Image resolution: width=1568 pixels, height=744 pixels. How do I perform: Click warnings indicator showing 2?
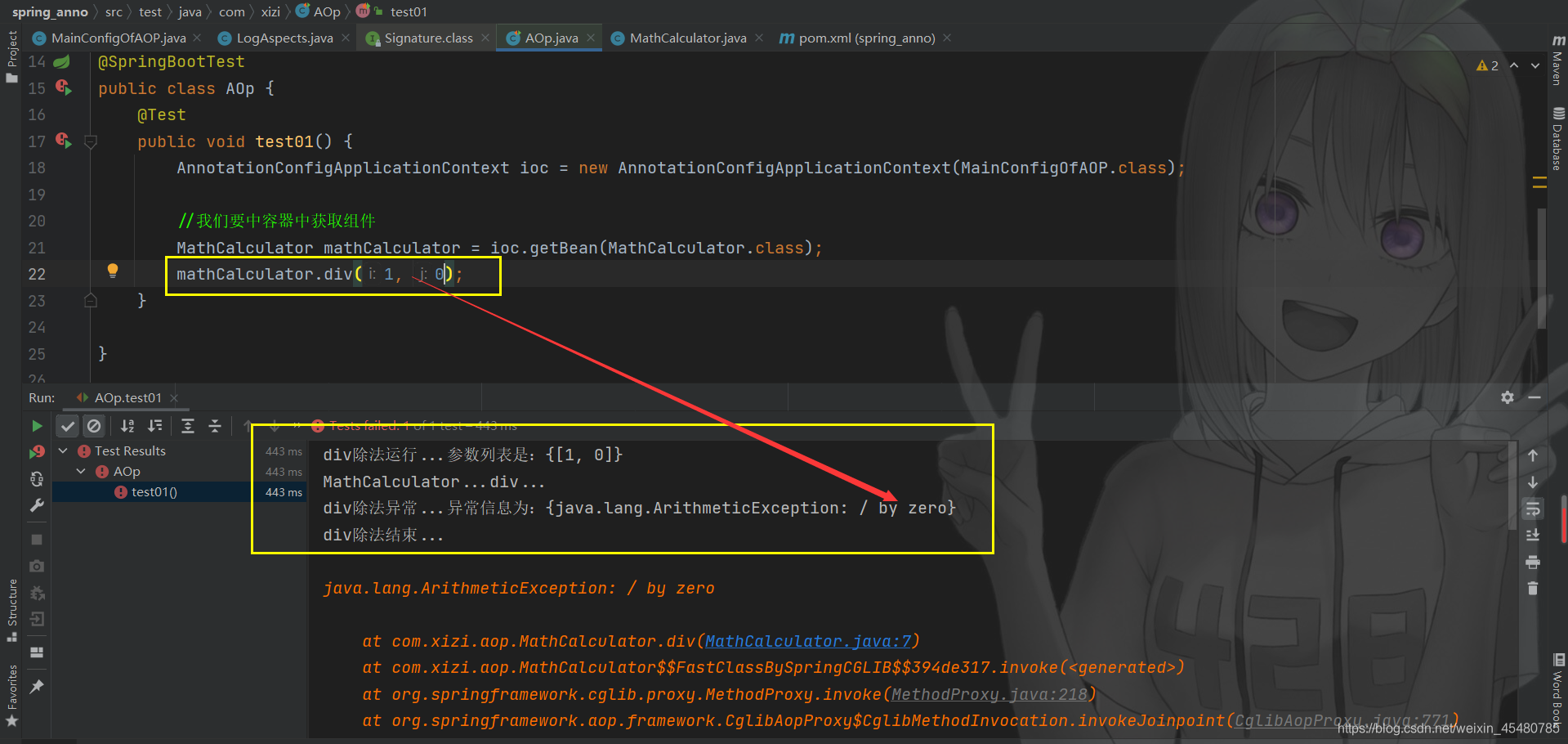pos(1487,65)
